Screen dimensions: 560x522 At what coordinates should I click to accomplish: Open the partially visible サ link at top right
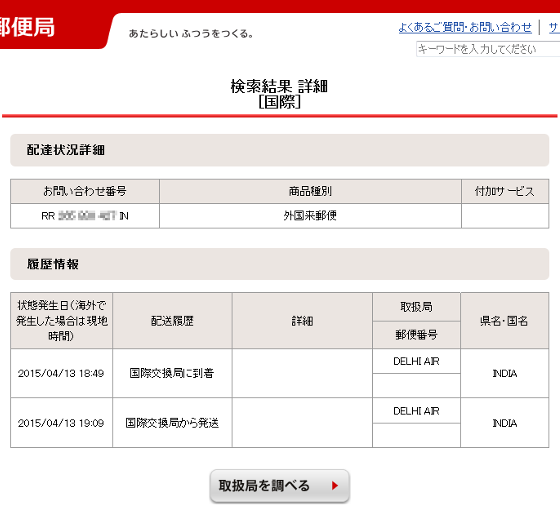pos(554,27)
